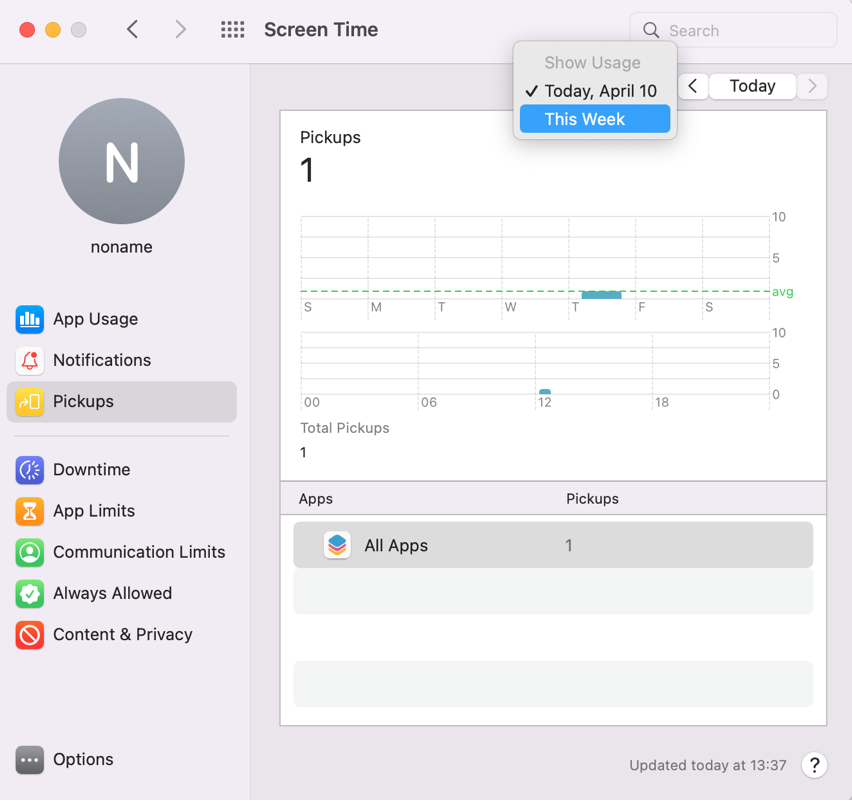Open the help question mark button
Screen dimensions: 852x800
814,765
